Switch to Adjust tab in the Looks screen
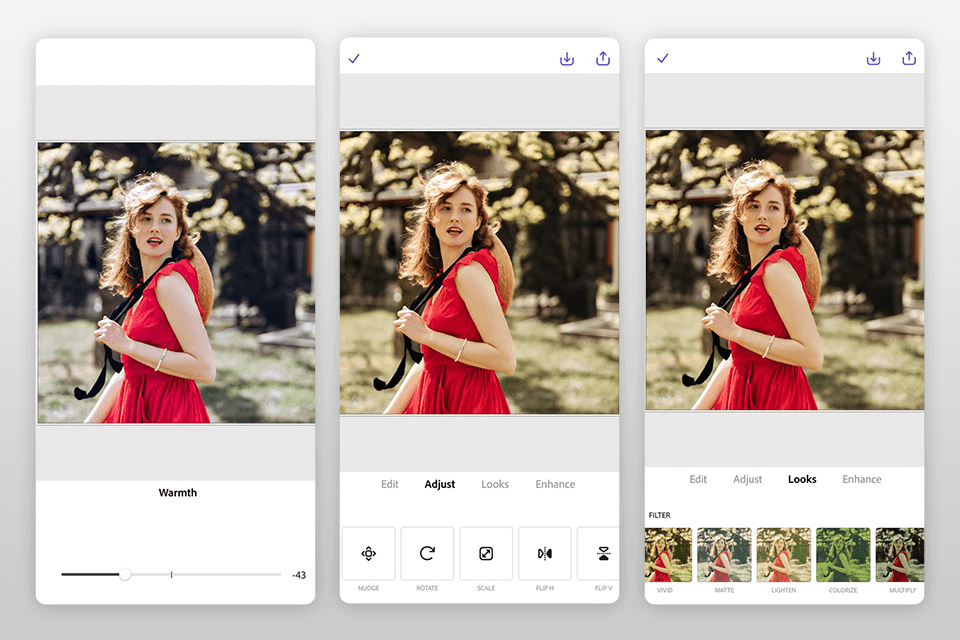This screenshot has height=640, width=960. 748,479
